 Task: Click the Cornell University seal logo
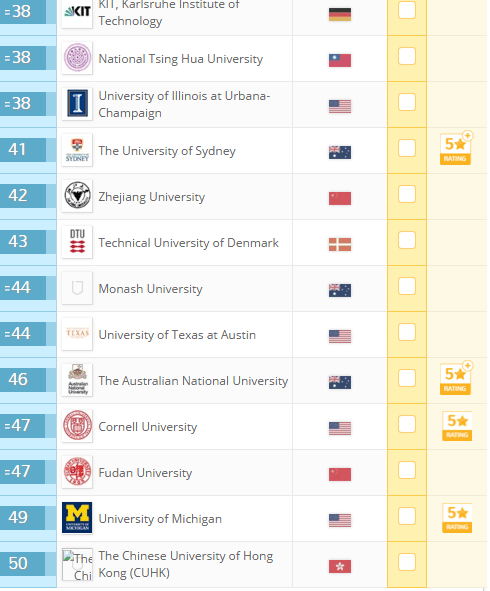click(x=77, y=426)
